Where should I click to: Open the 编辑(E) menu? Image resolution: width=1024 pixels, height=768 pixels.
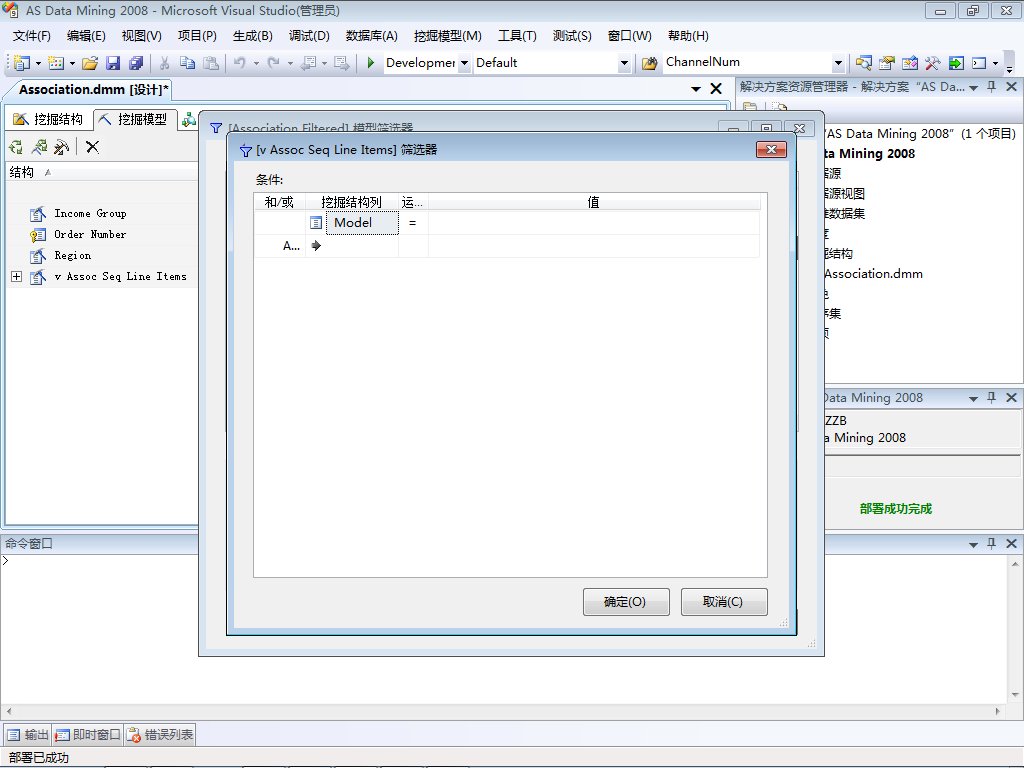86,36
